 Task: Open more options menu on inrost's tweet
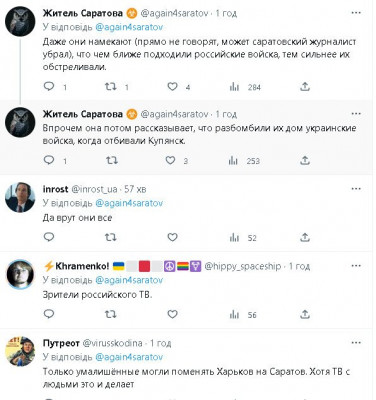(356, 189)
